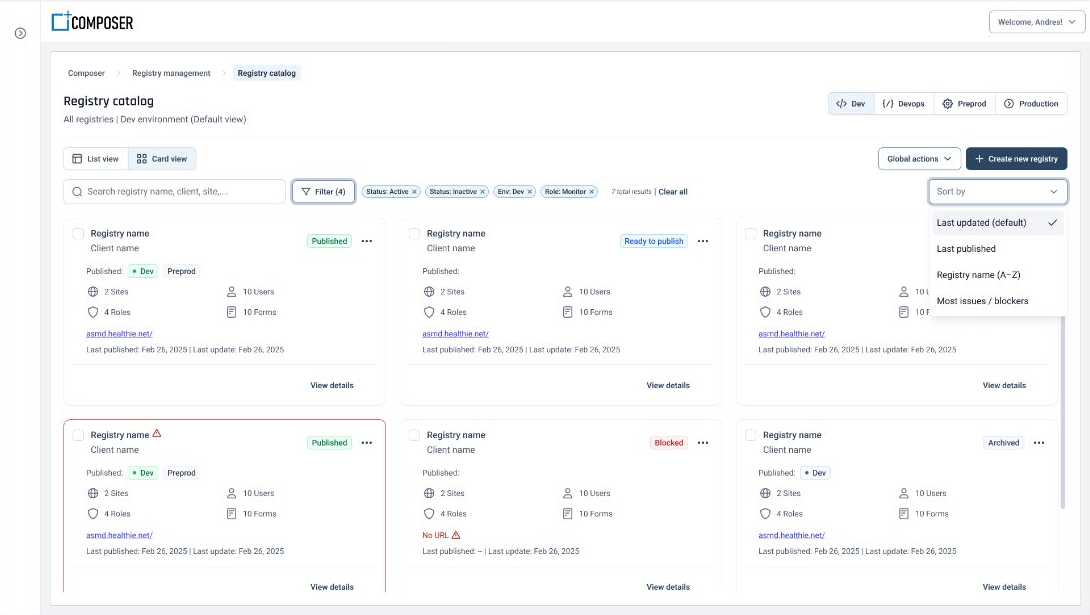The image size is (1090, 615).
Task: Select the Production environment tab
Action: (x=1031, y=104)
